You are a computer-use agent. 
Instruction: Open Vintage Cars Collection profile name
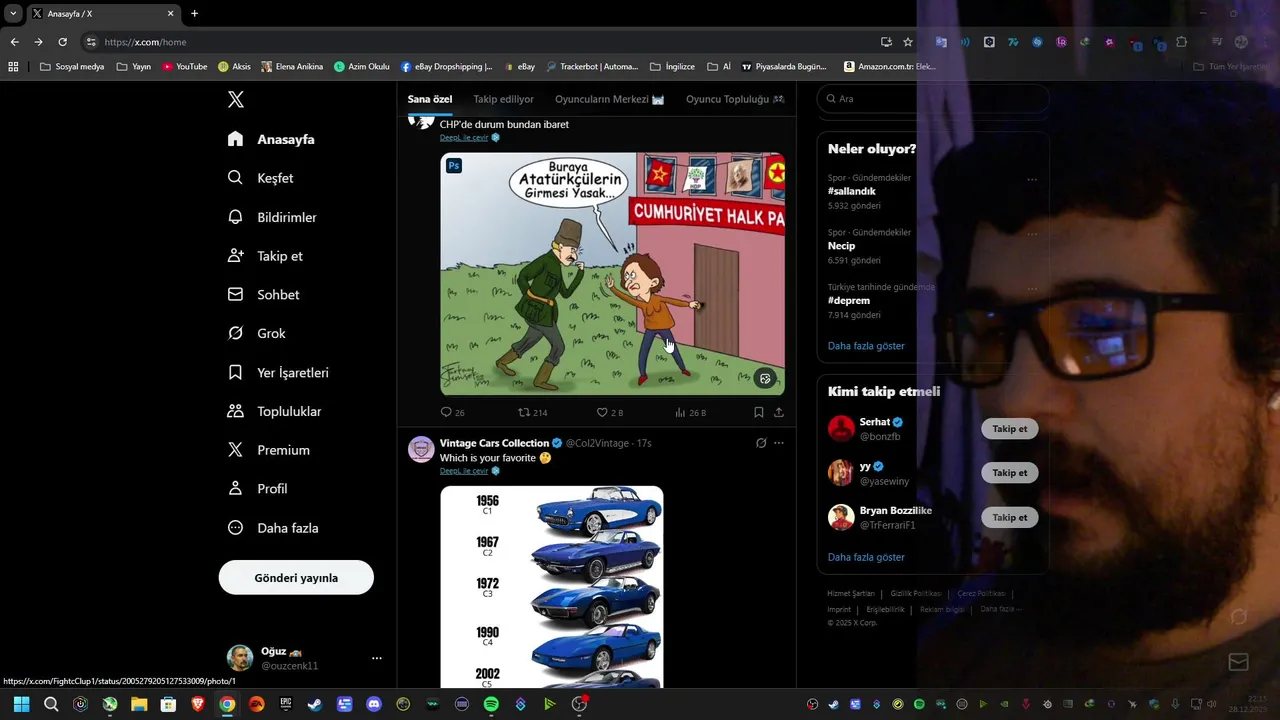pyautogui.click(x=494, y=443)
